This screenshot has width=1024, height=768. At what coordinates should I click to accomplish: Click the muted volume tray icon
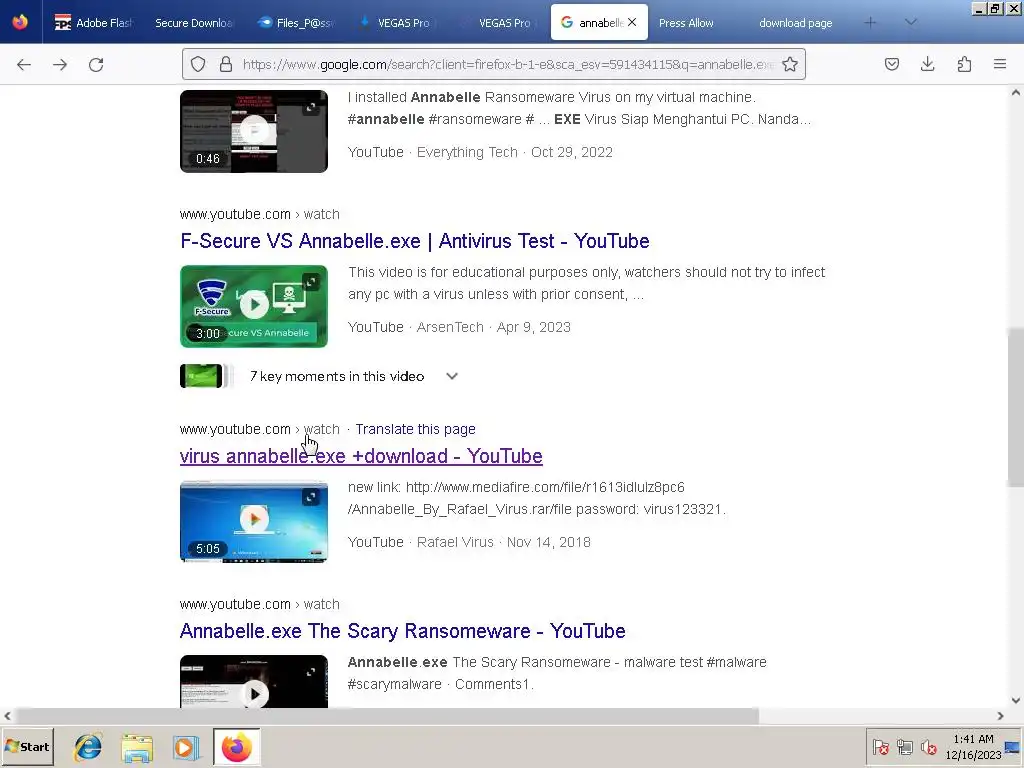point(928,747)
